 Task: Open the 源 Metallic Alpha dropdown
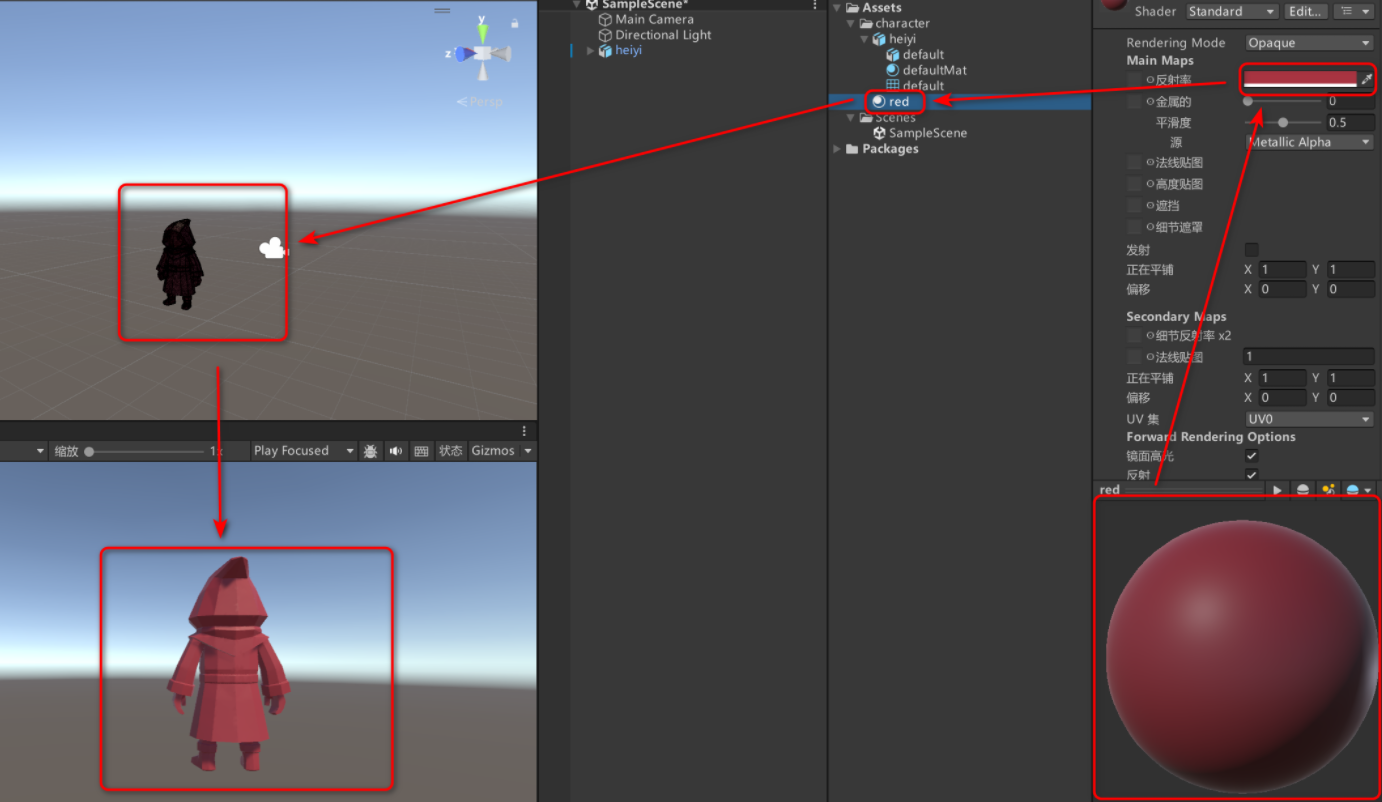[x=1310, y=142]
